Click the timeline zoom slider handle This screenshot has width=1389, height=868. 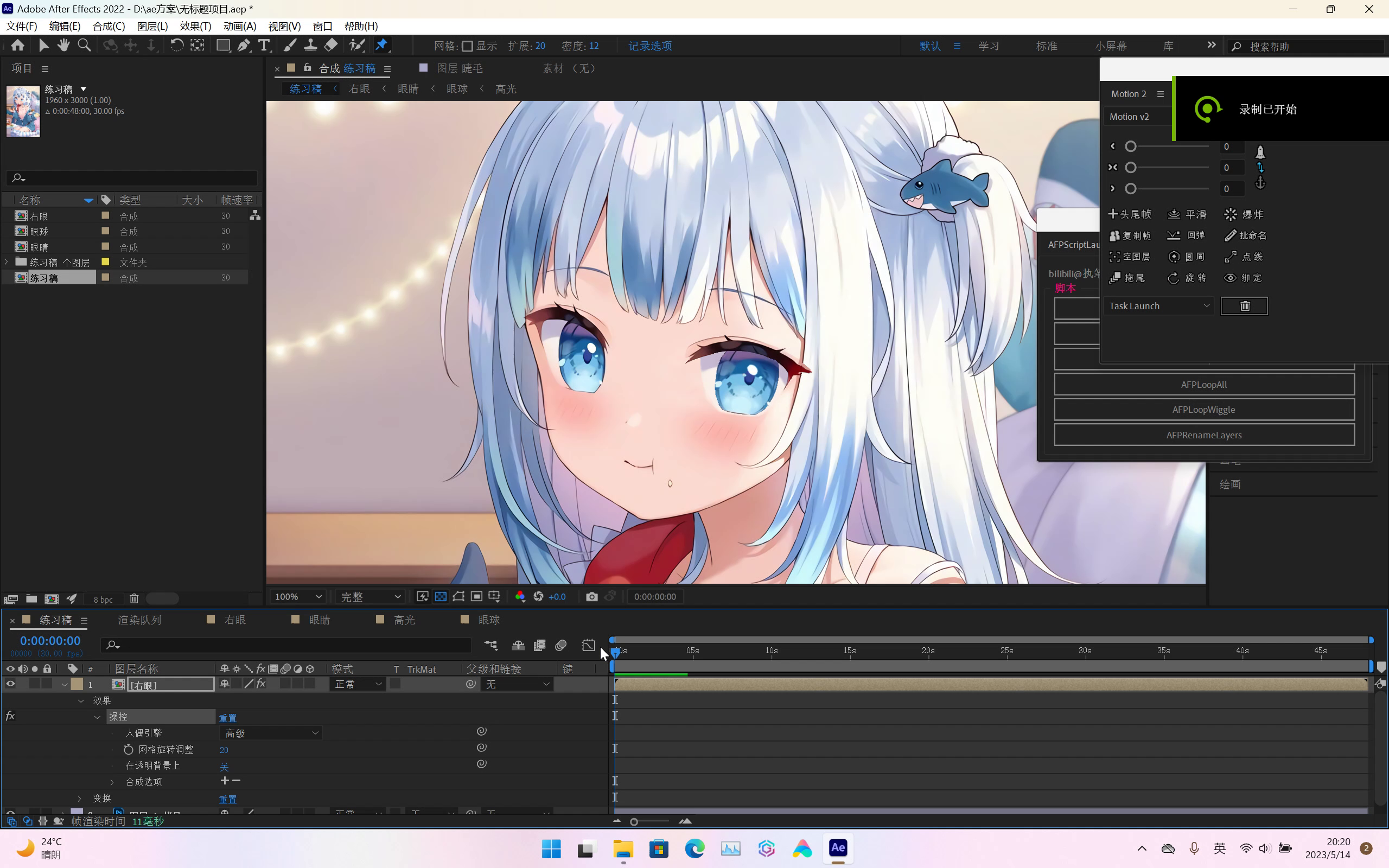tap(634, 821)
